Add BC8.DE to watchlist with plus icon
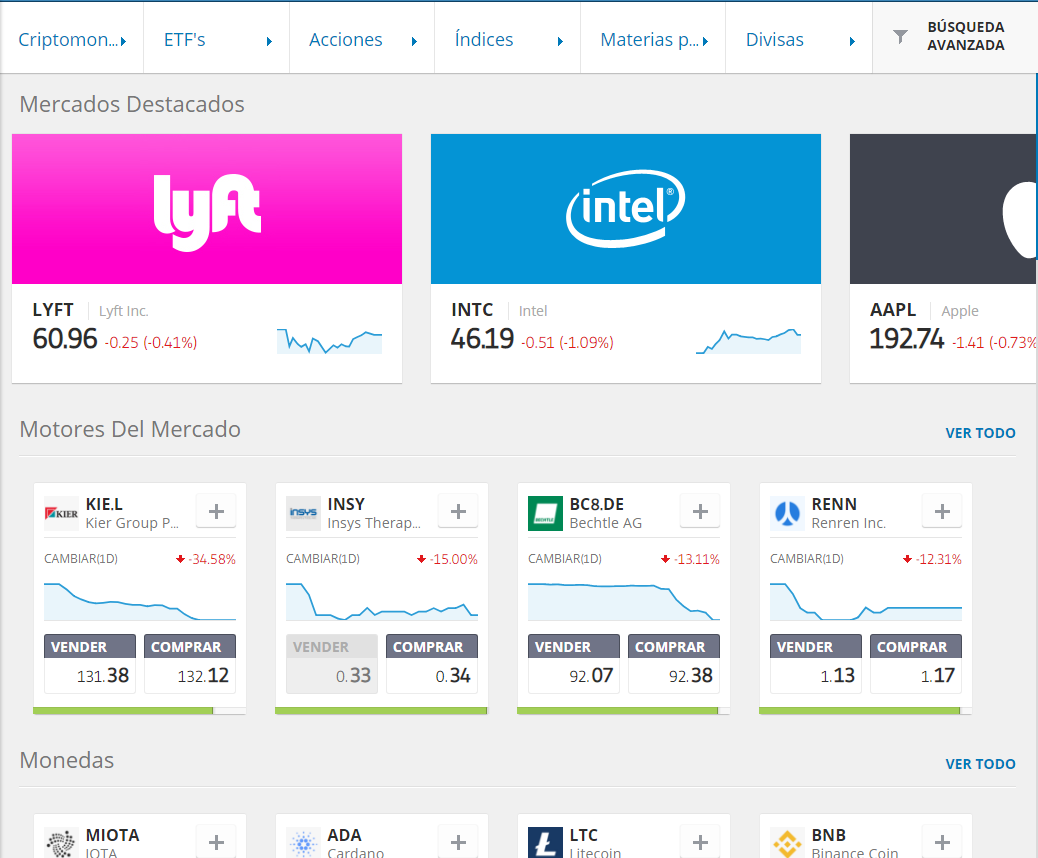Screen dimensions: 1038x858 coord(700,511)
